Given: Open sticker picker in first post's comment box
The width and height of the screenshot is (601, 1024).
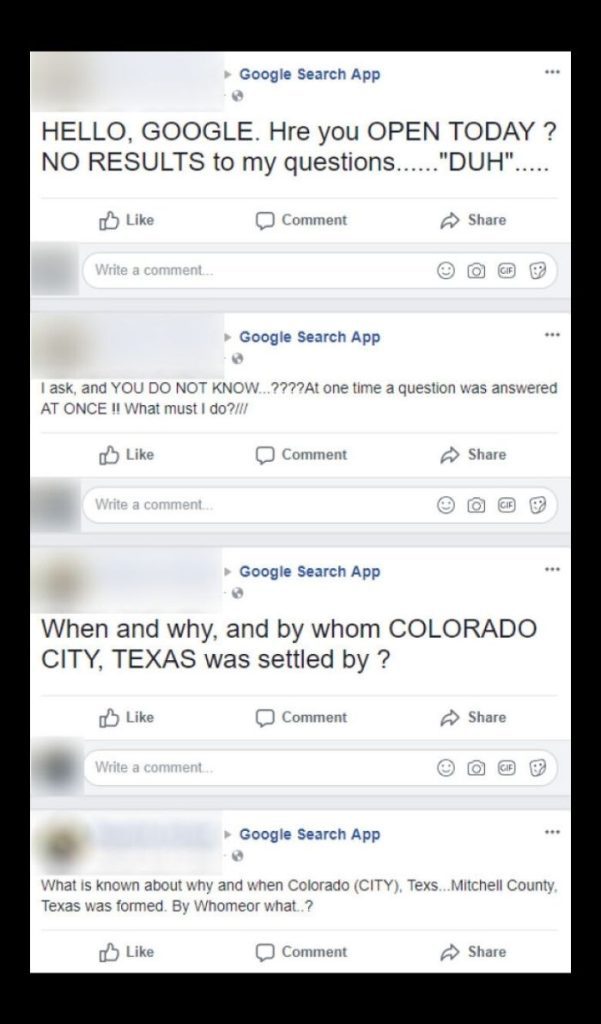Looking at the screenshot, I should pos(537,270).
